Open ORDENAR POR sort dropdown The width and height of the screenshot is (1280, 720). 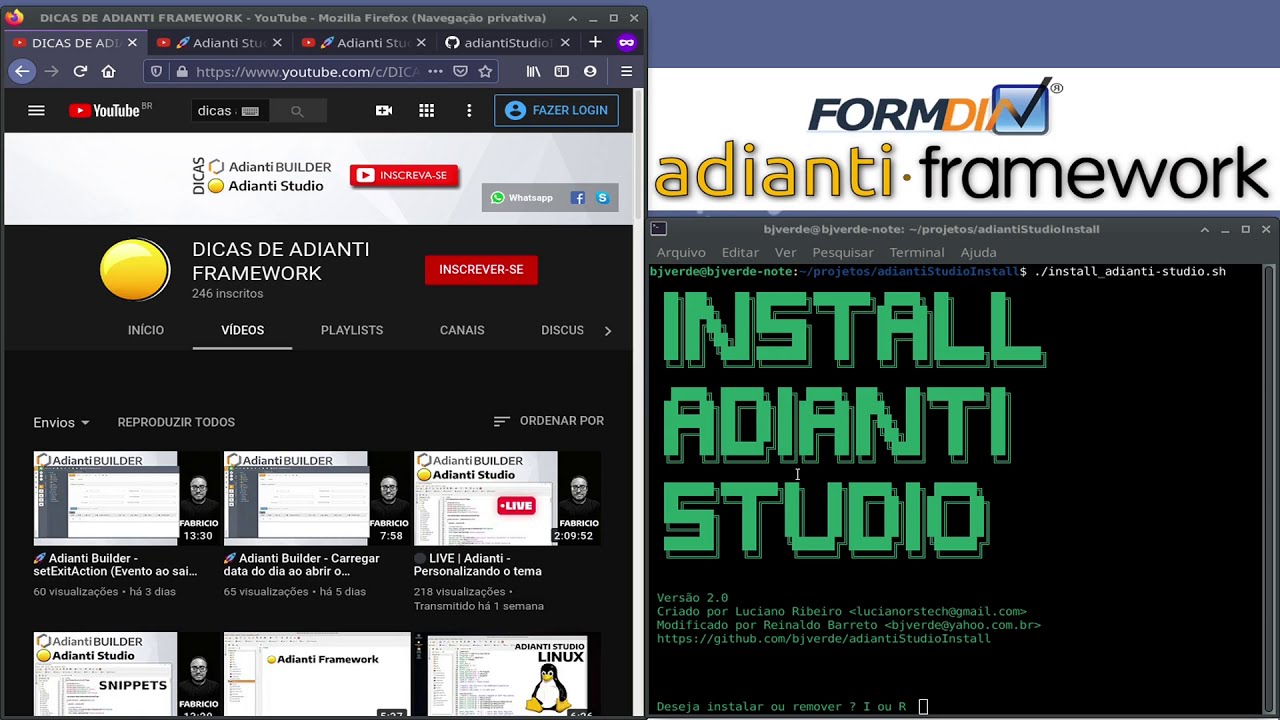[549, 421]
